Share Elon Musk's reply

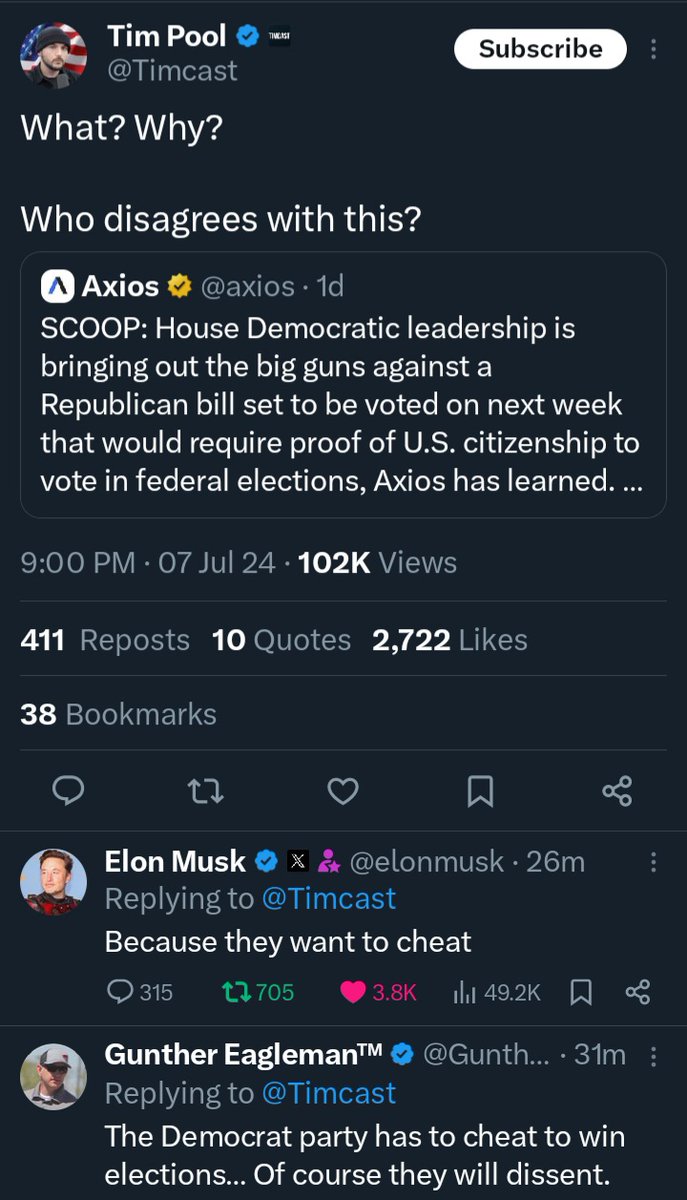click(x=637, y=992)
